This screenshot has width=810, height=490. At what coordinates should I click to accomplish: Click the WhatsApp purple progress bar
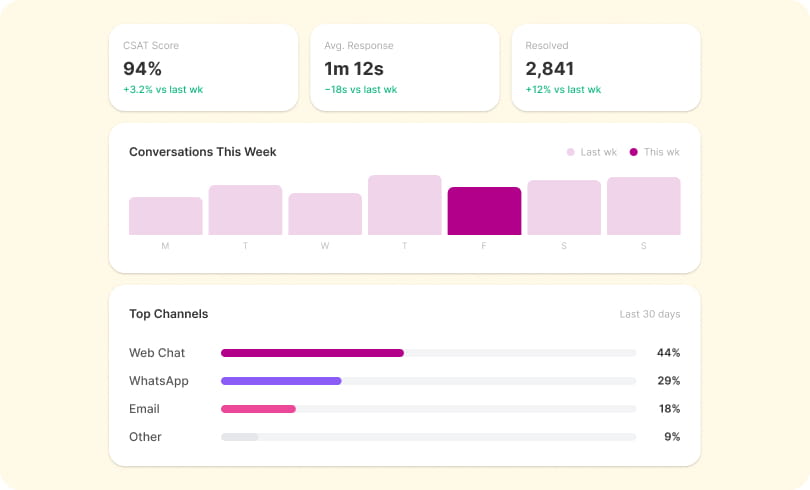tap(281, 381)
